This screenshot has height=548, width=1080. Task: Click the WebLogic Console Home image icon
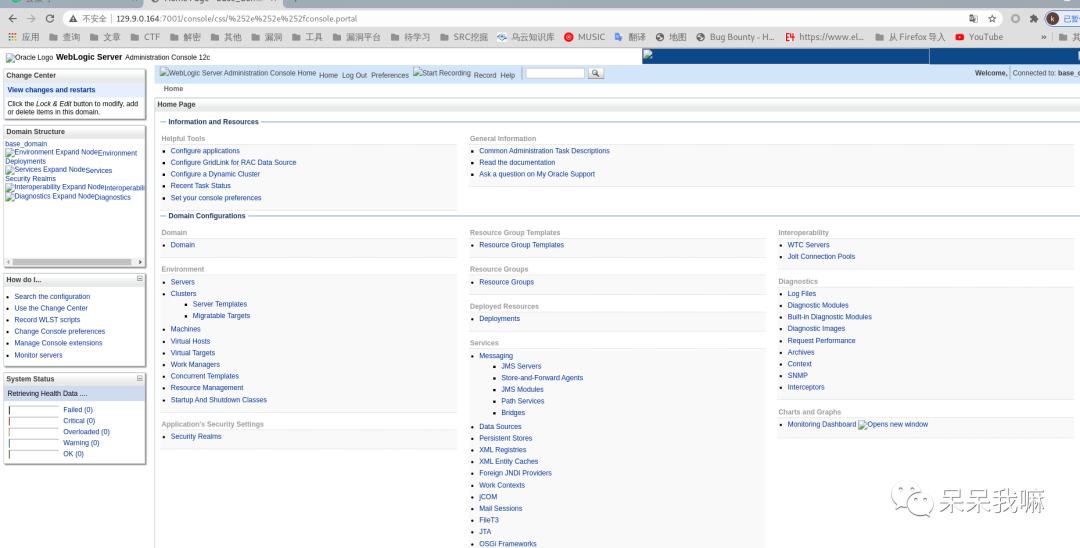(238, 72)
